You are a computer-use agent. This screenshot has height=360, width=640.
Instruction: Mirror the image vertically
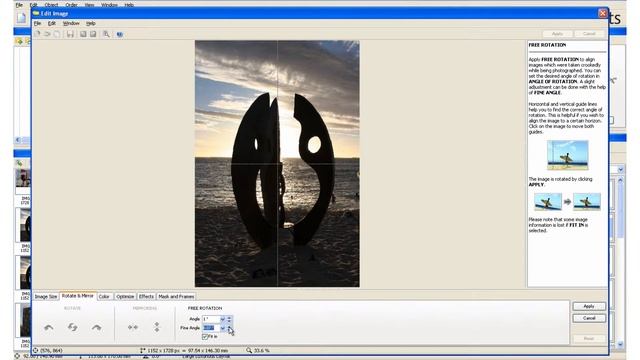coord(157,327)
